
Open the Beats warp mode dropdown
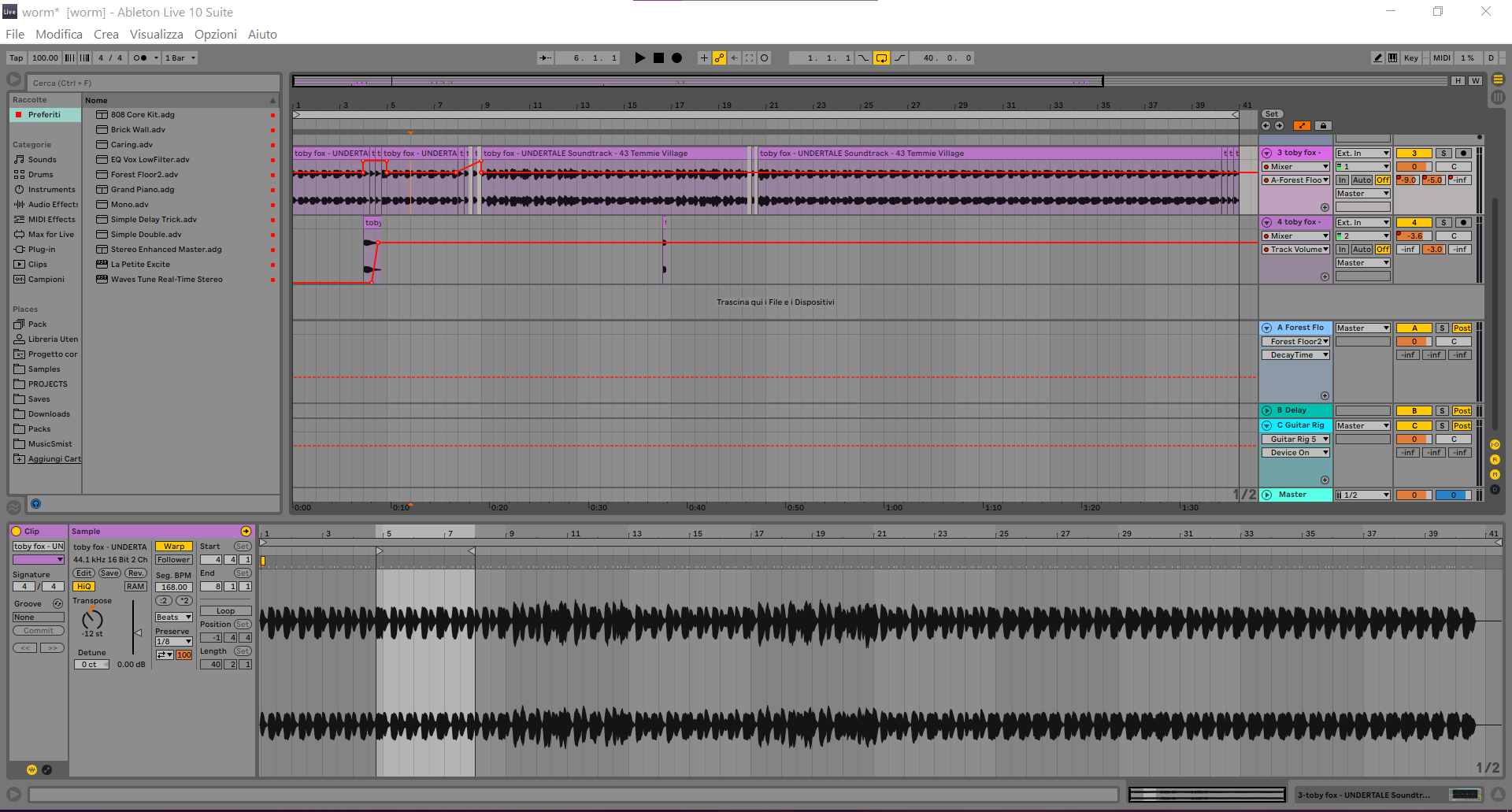click(174, 617)
